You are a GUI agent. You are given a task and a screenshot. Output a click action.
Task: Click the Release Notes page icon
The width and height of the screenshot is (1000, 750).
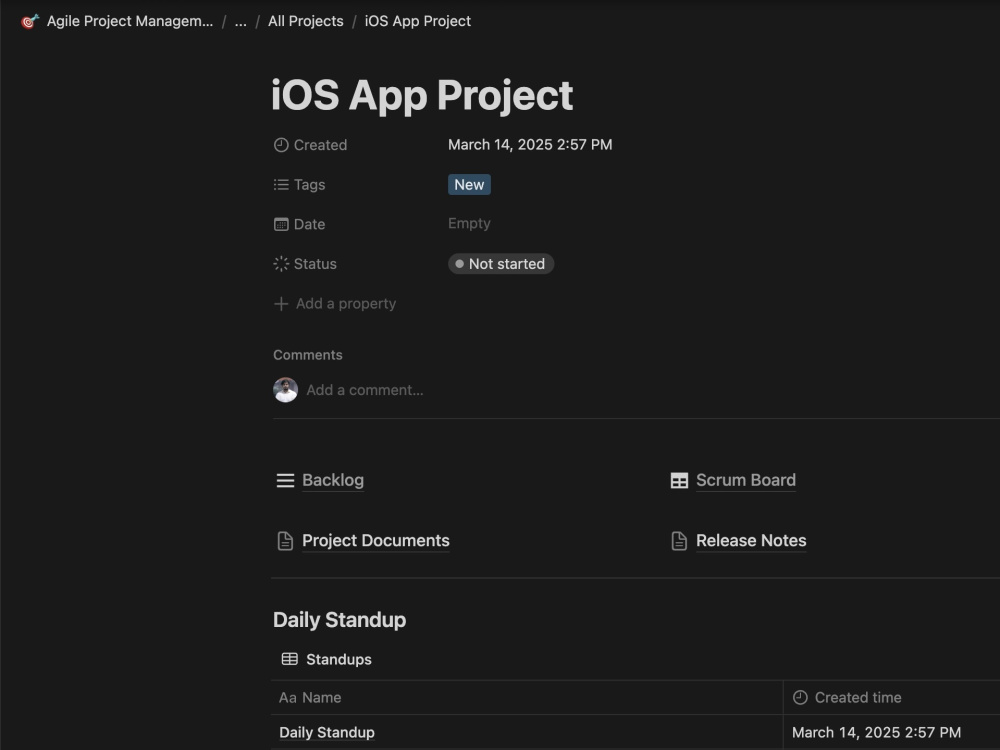(x=679, y=541)
